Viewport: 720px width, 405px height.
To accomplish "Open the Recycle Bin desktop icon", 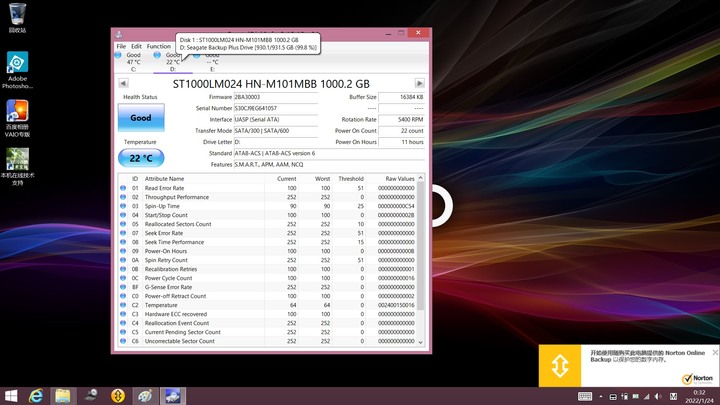I will click(x=17, y=17).
